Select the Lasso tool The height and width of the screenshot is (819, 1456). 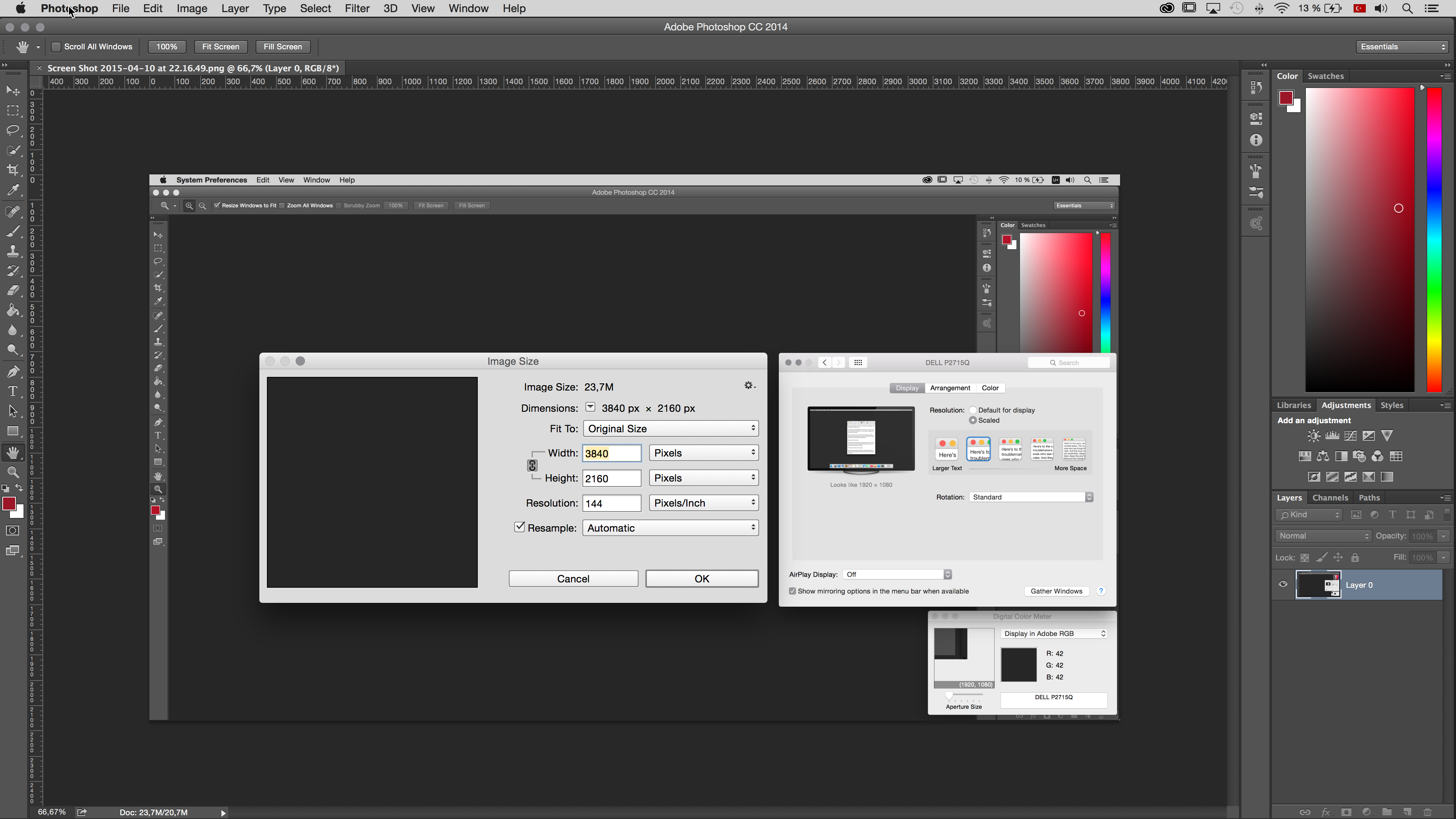click(x=13, y=130)
